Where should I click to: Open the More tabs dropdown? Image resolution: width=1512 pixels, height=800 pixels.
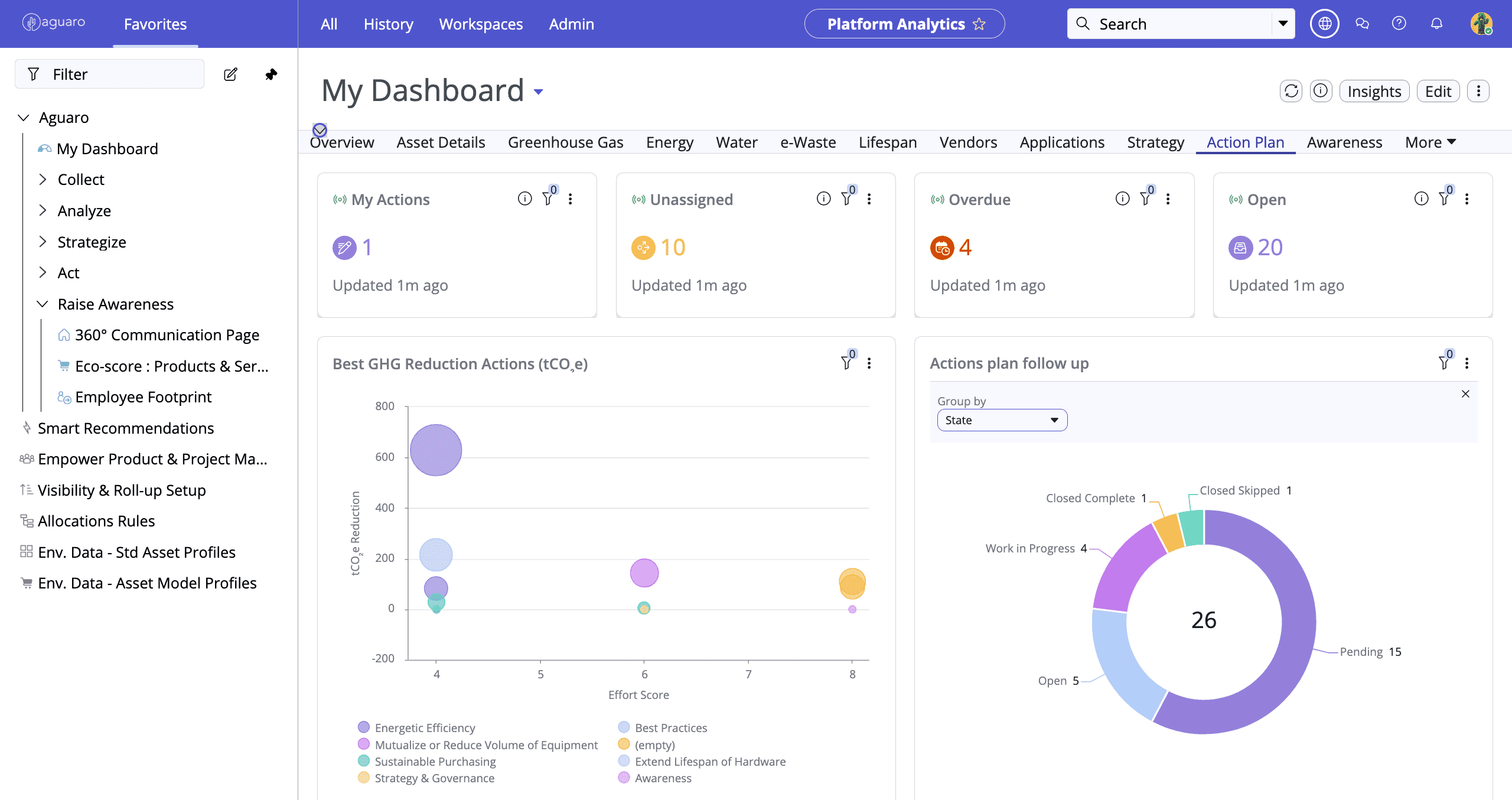[x=1430, y=142]
